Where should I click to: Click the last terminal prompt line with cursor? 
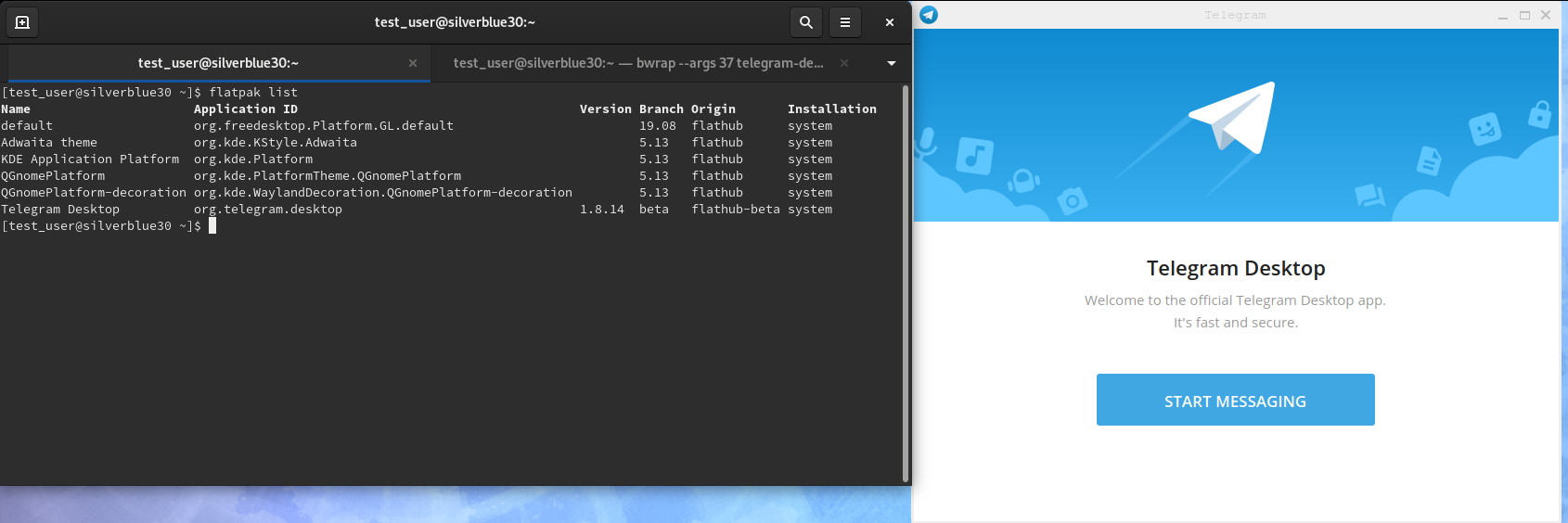[109, 226]
